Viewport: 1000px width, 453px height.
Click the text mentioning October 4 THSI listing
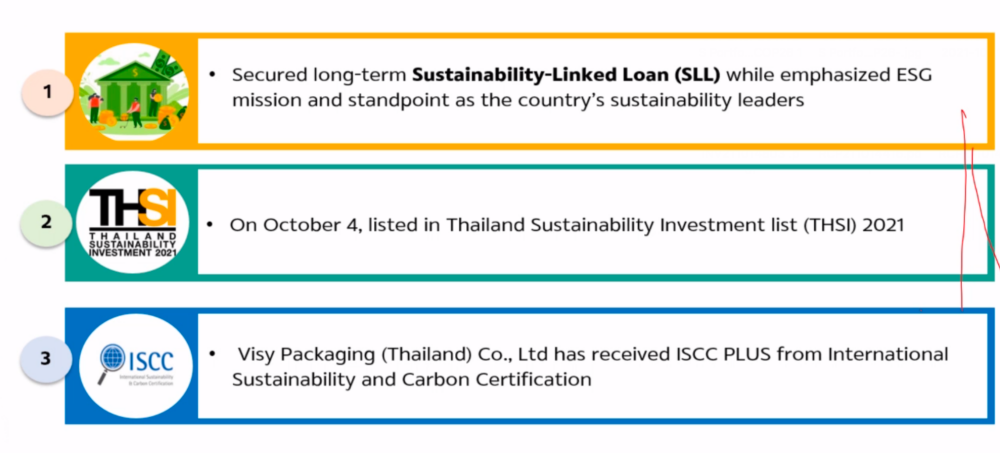567,225
